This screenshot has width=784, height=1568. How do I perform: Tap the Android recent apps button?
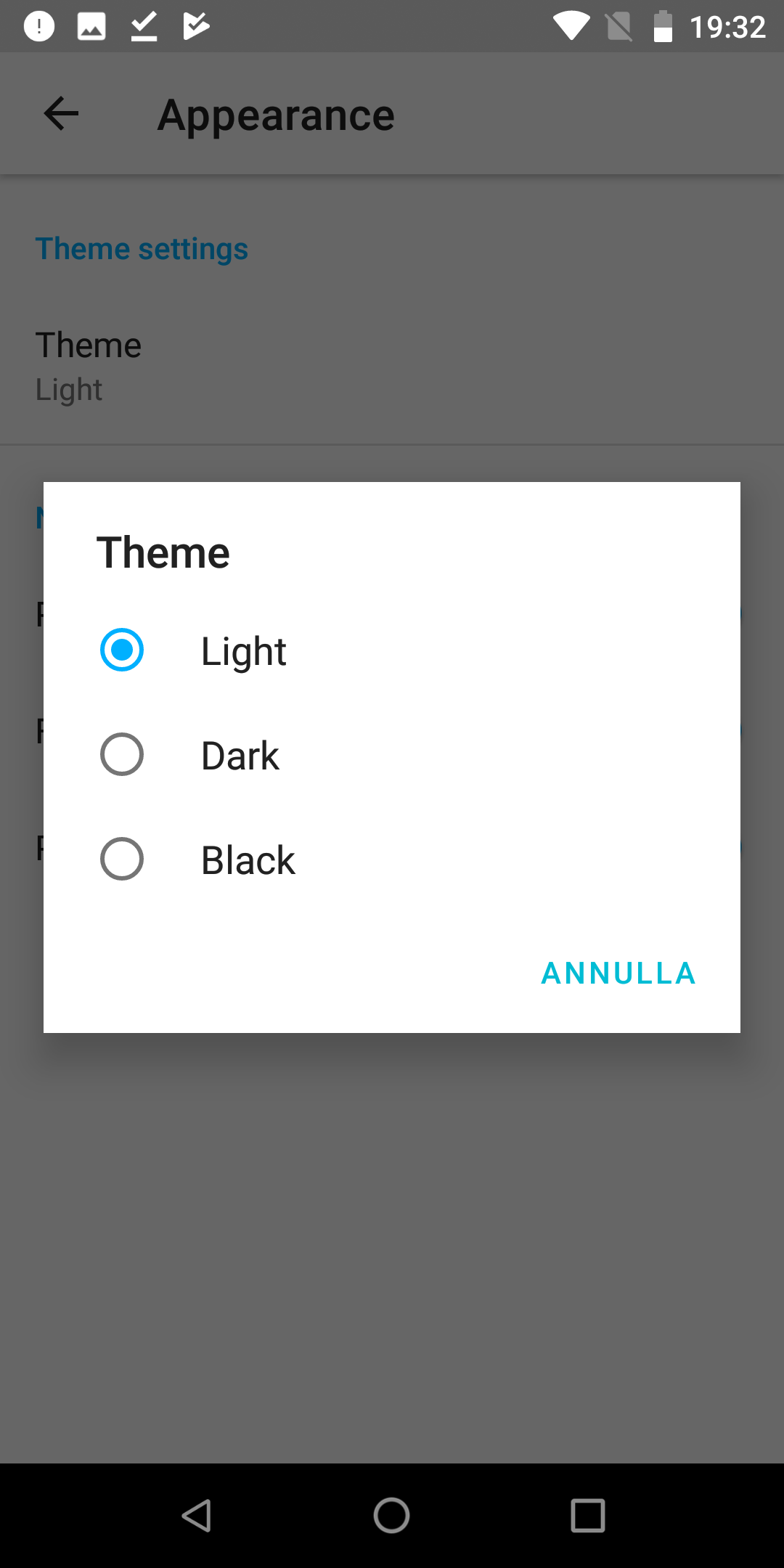[x=588, y=1516]
